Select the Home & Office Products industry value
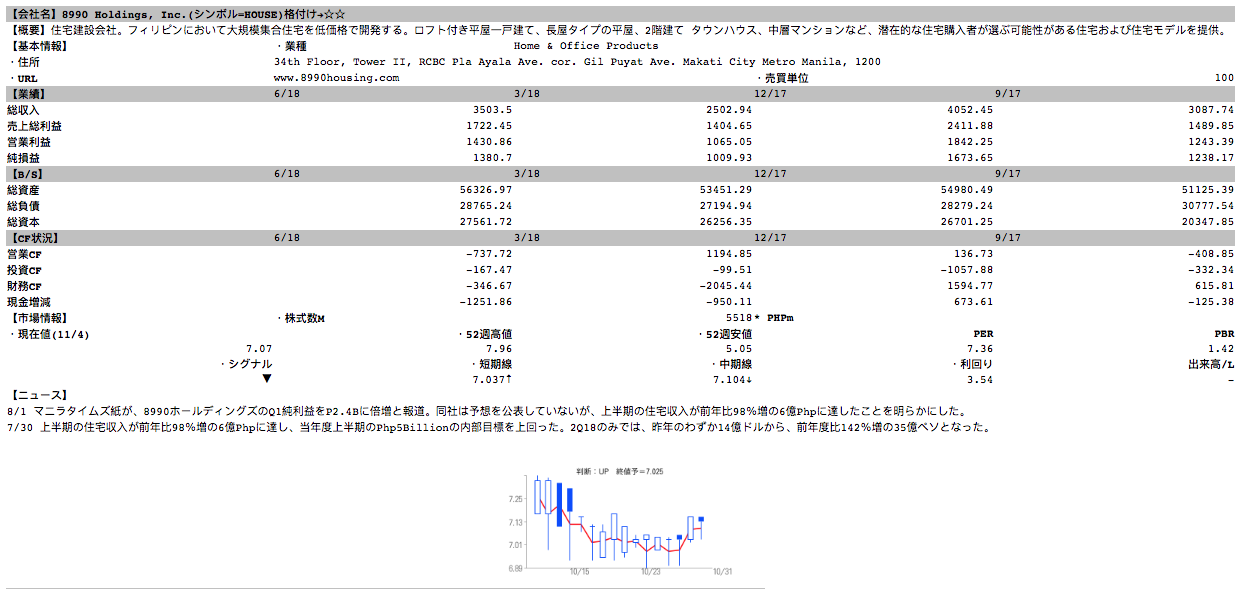The height and width of the screenshot is (589, 1242). 586,46
